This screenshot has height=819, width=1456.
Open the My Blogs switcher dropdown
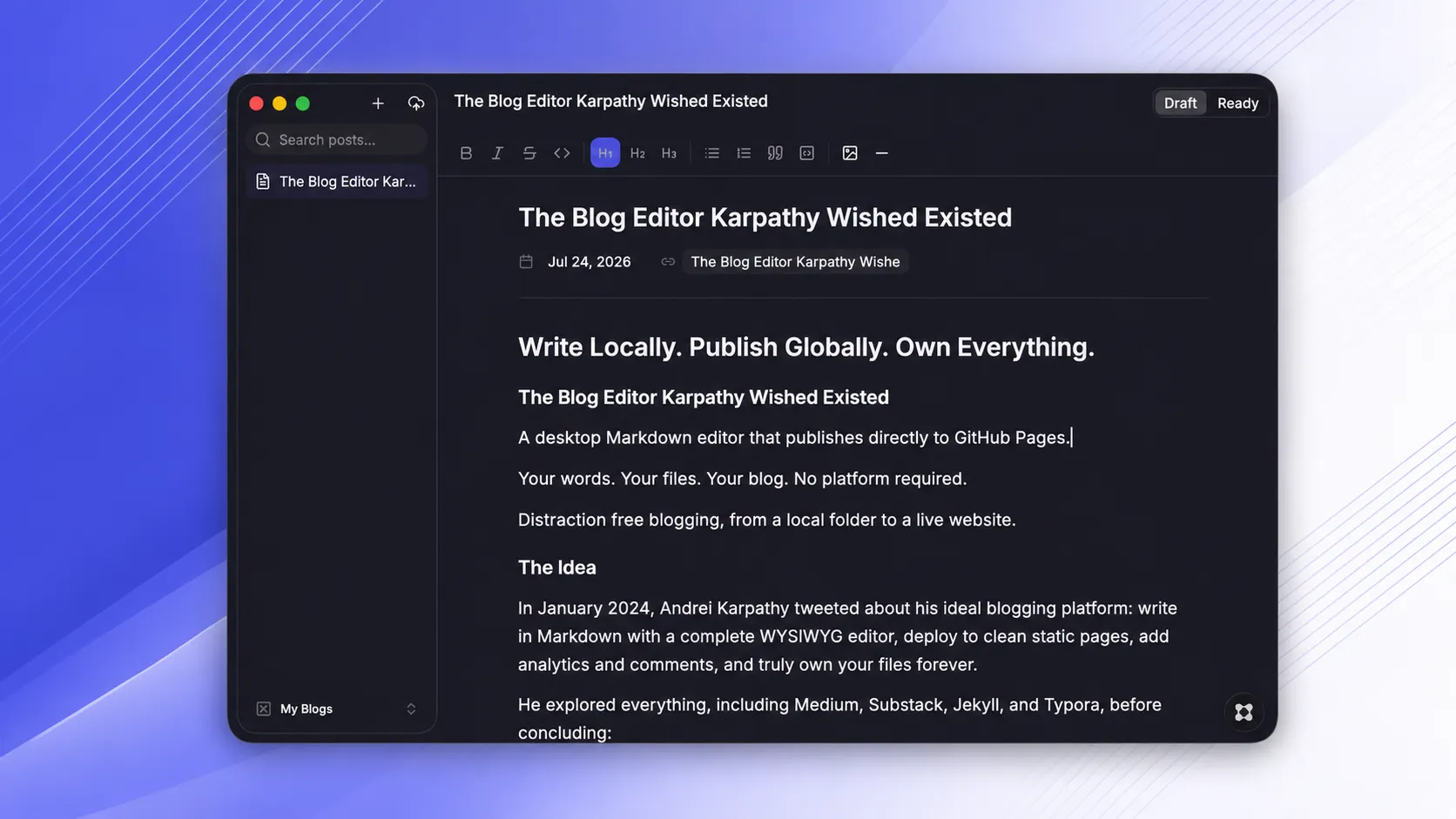(x=337, y=708)
